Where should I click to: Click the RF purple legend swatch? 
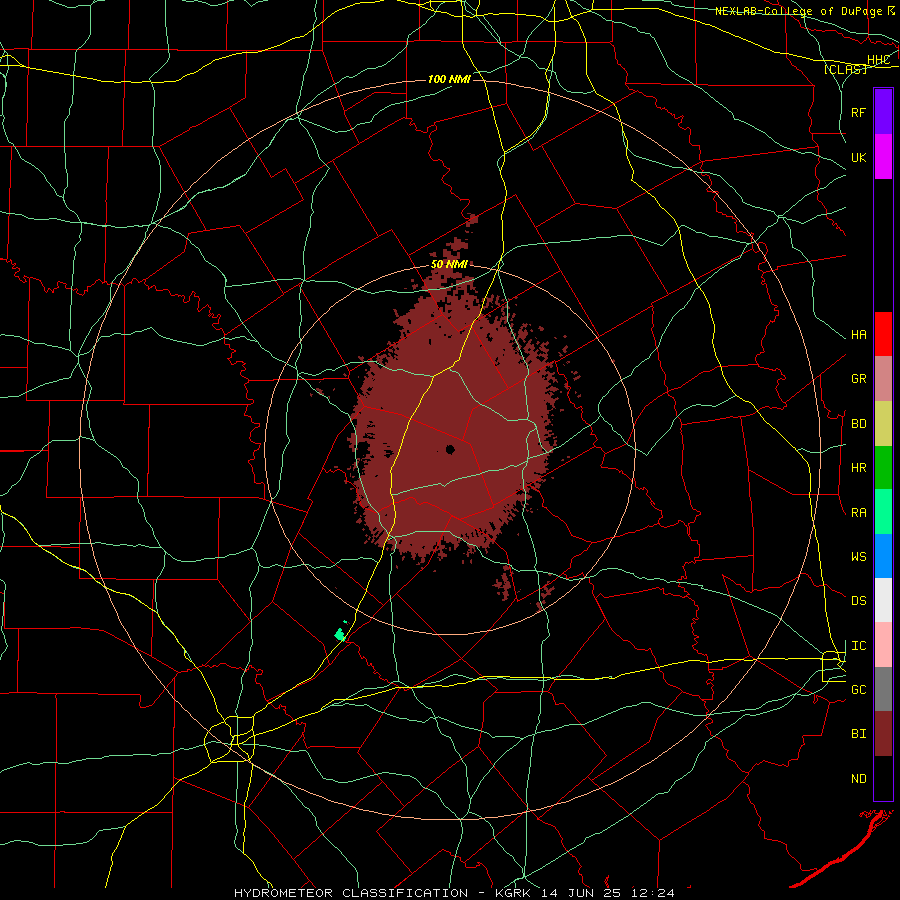[x=883, y=112]
